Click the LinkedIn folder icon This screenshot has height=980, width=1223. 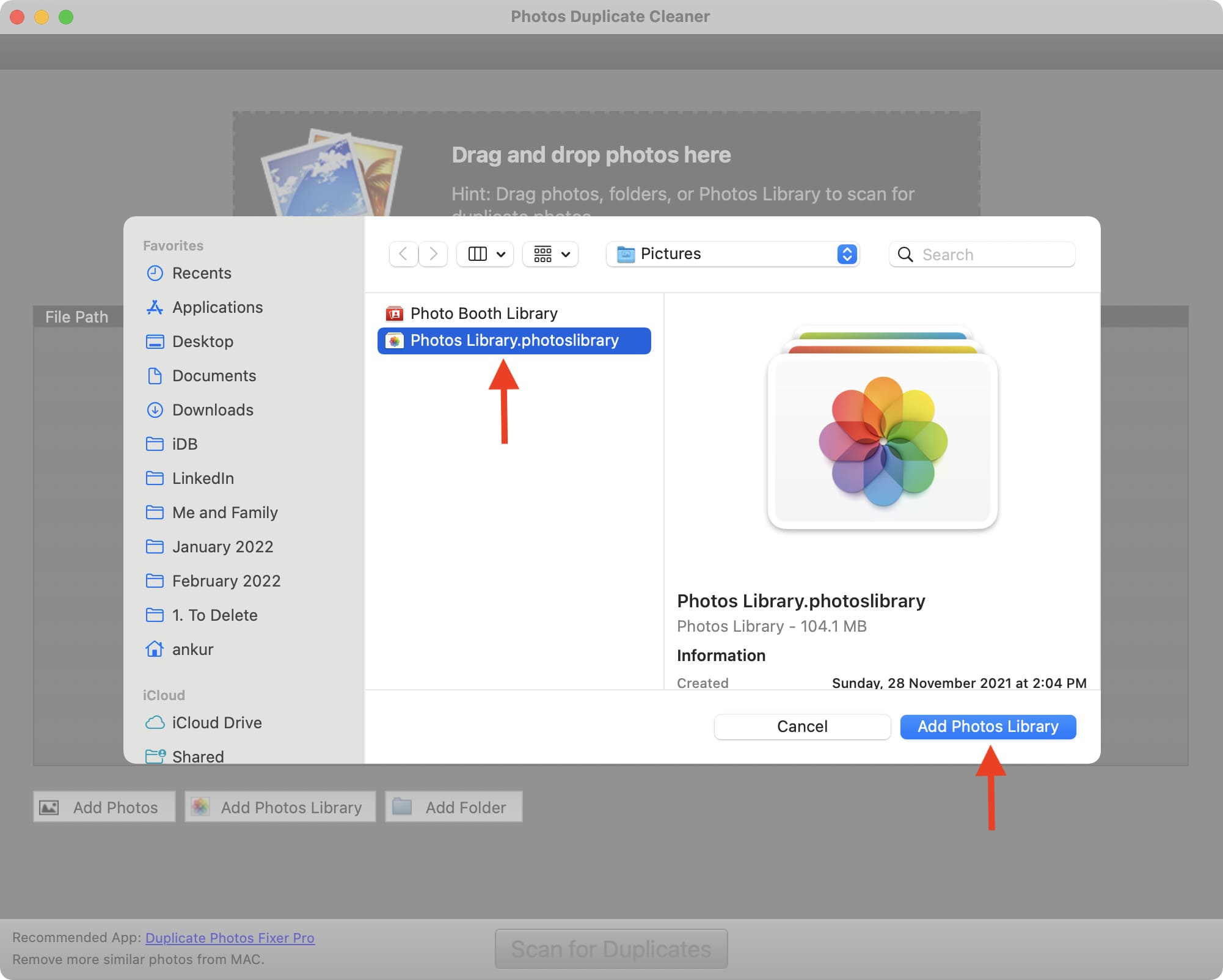(155, 478)
